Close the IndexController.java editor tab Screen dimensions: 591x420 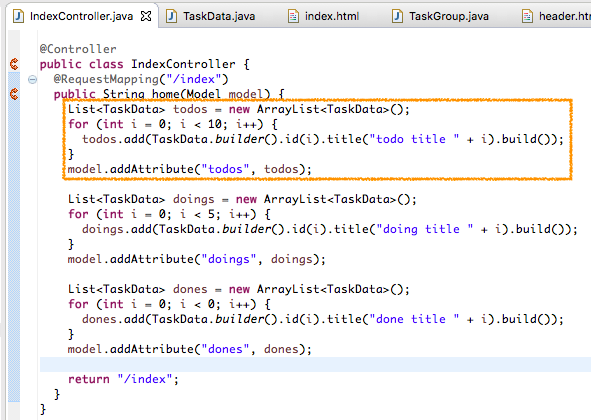point(146,16)
